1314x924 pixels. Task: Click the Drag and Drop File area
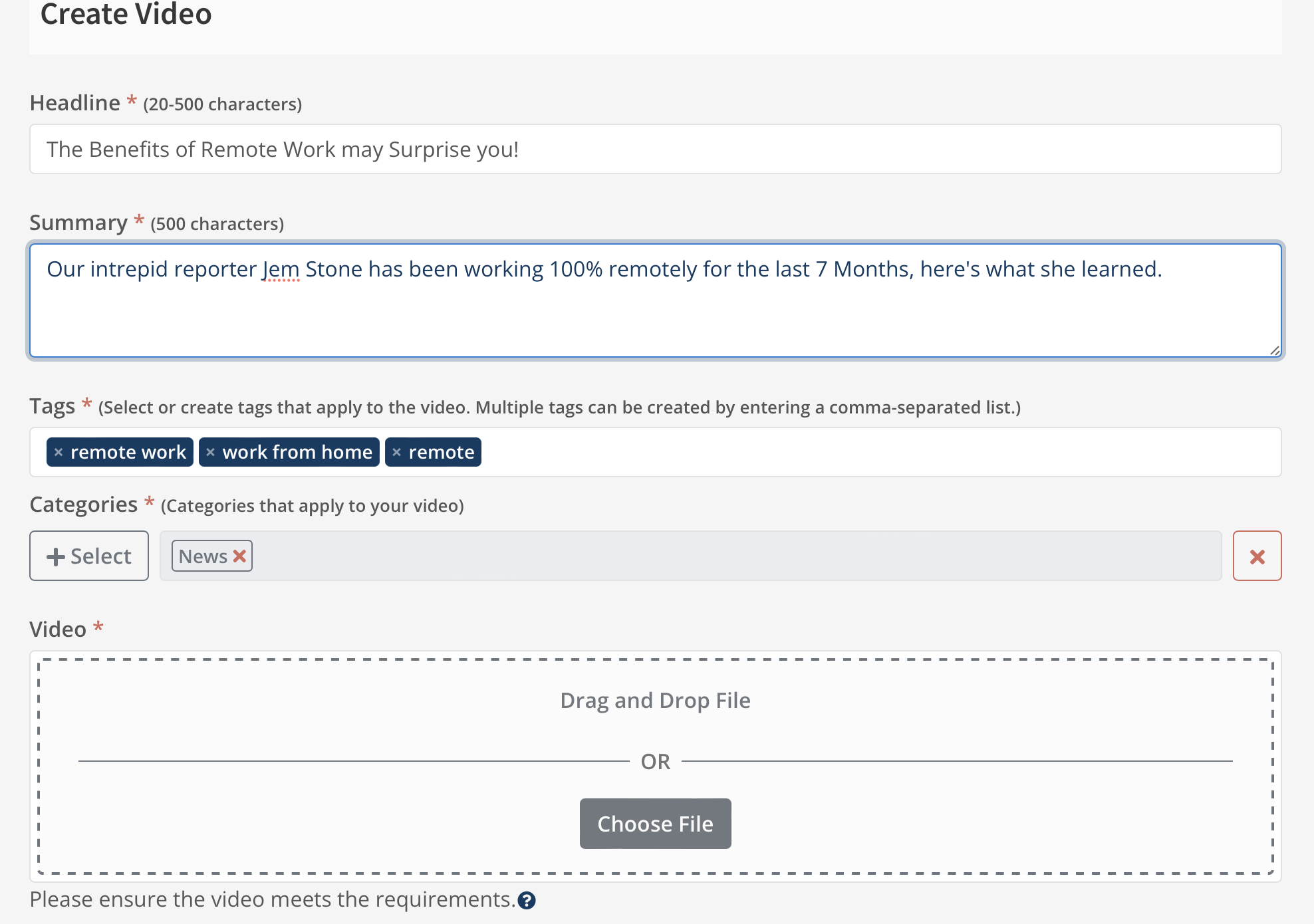(x=655, y=700)
